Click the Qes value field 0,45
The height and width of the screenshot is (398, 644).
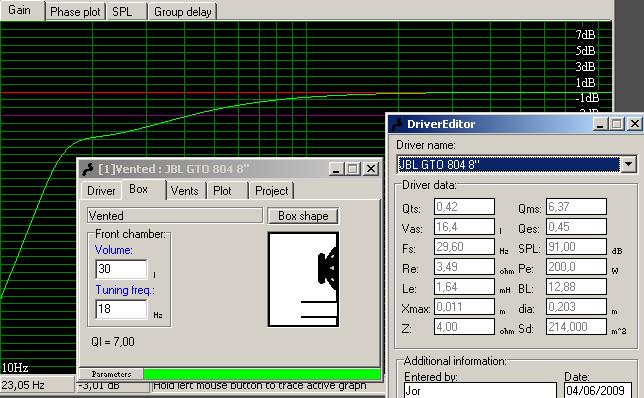point(576,227)
